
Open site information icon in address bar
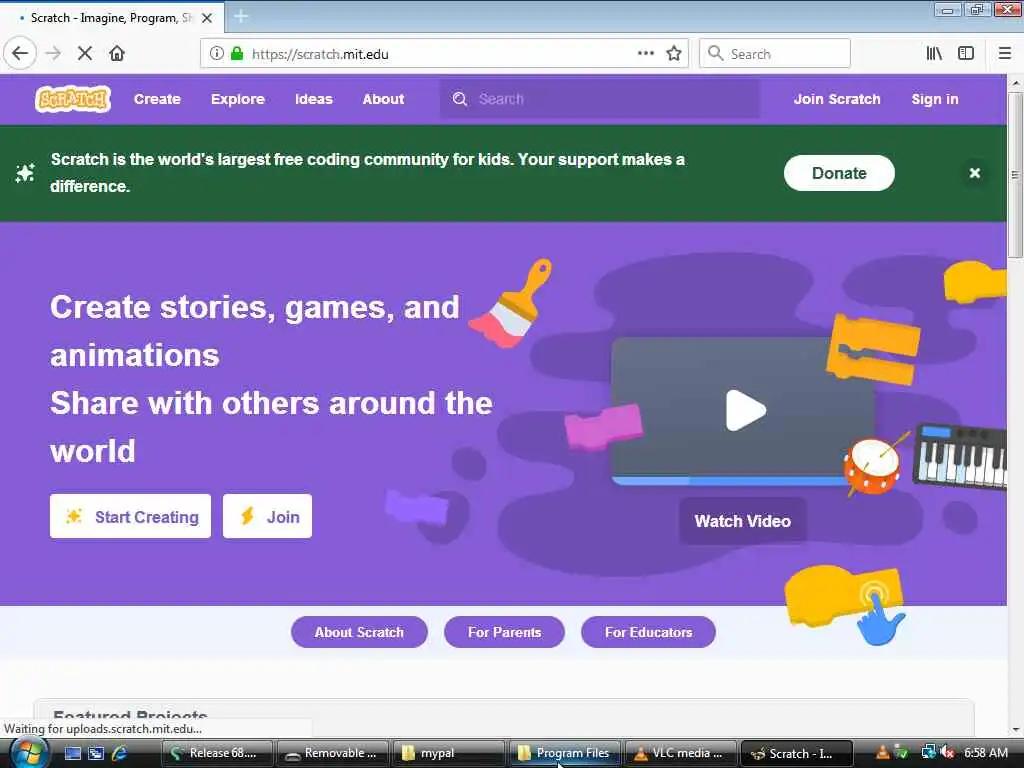pos(217,54)
